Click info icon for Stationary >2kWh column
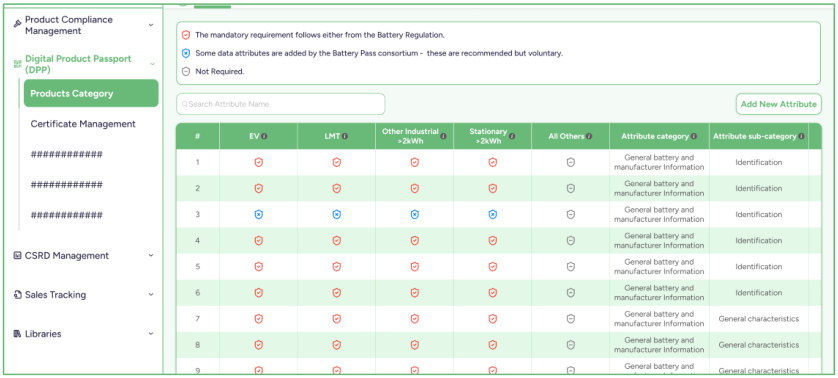Screen dimensions: 838x378 coord(512,136)
